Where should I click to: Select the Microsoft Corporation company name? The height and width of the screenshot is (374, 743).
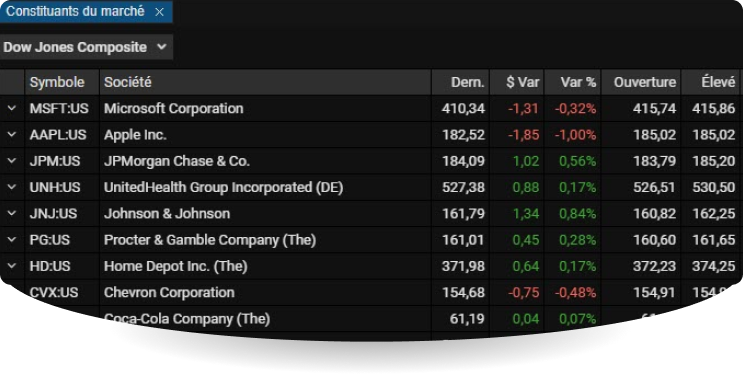pos(173,109)
